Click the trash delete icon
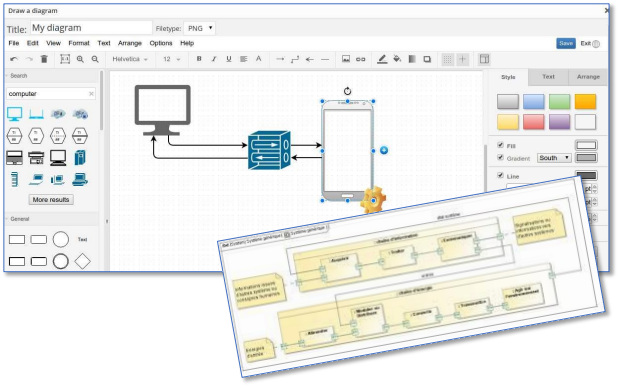Image resolution: width=633 pixels, height=389 pixels. [44, 59]
